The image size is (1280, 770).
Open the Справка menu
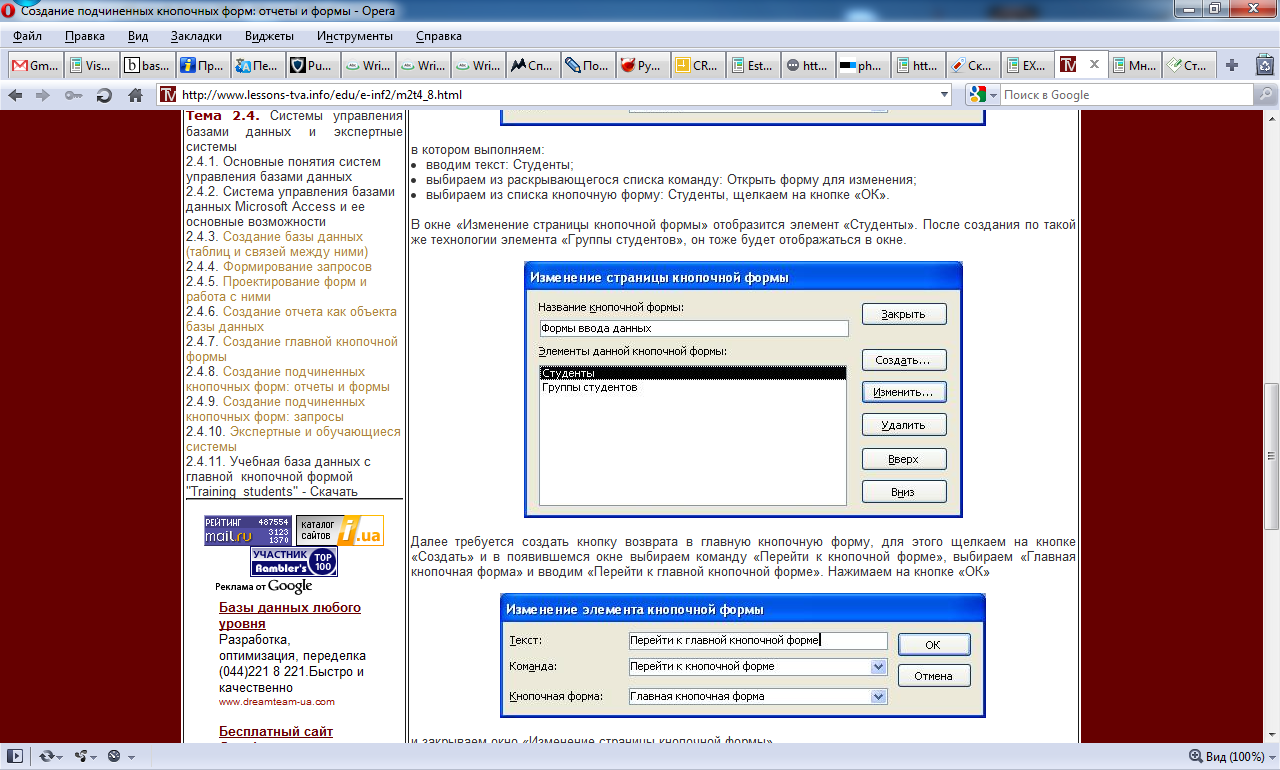438,36
